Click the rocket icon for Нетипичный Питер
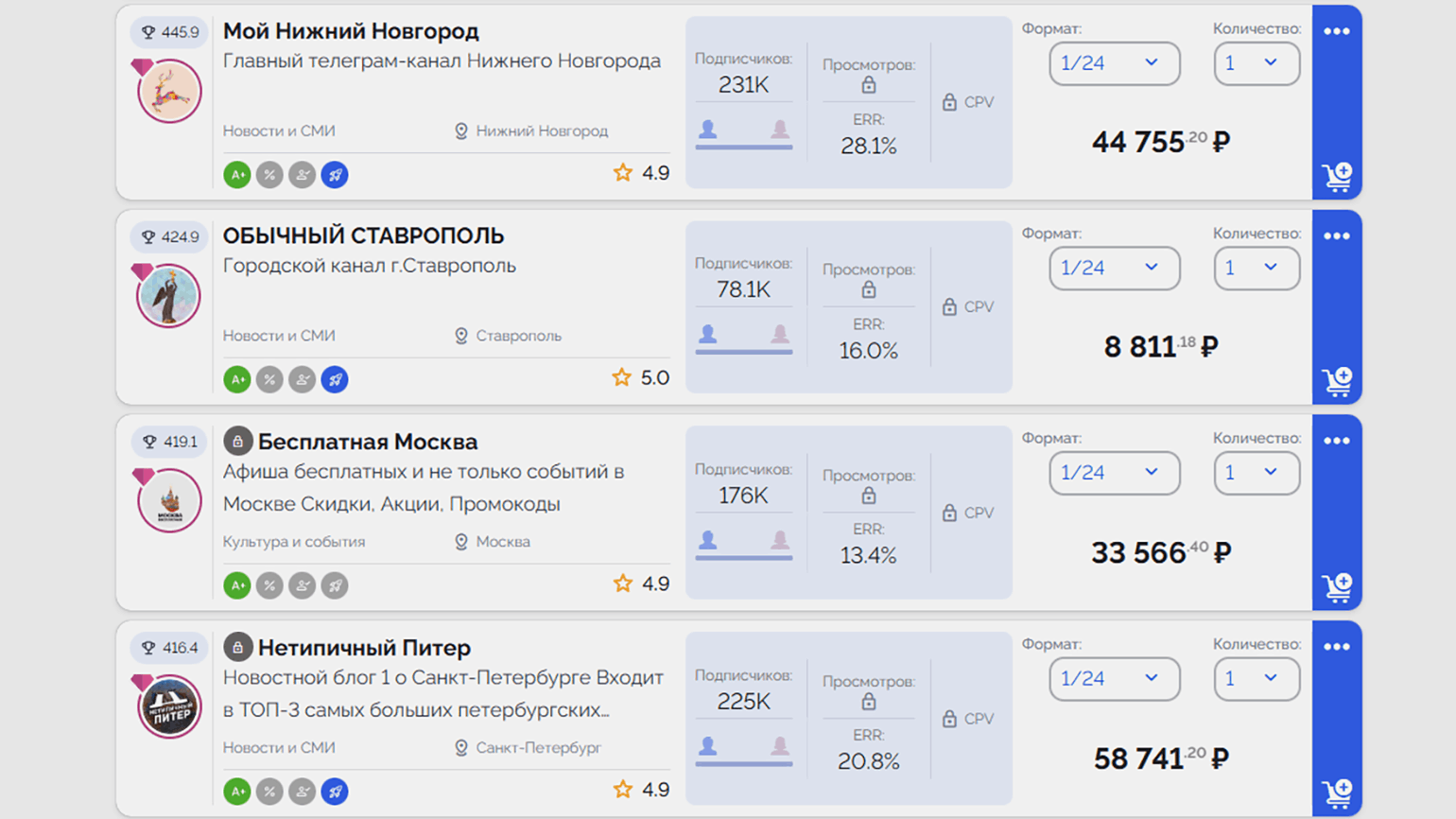Image resolution: width=1456 pixels, height=819 pixels. [335, 792]
